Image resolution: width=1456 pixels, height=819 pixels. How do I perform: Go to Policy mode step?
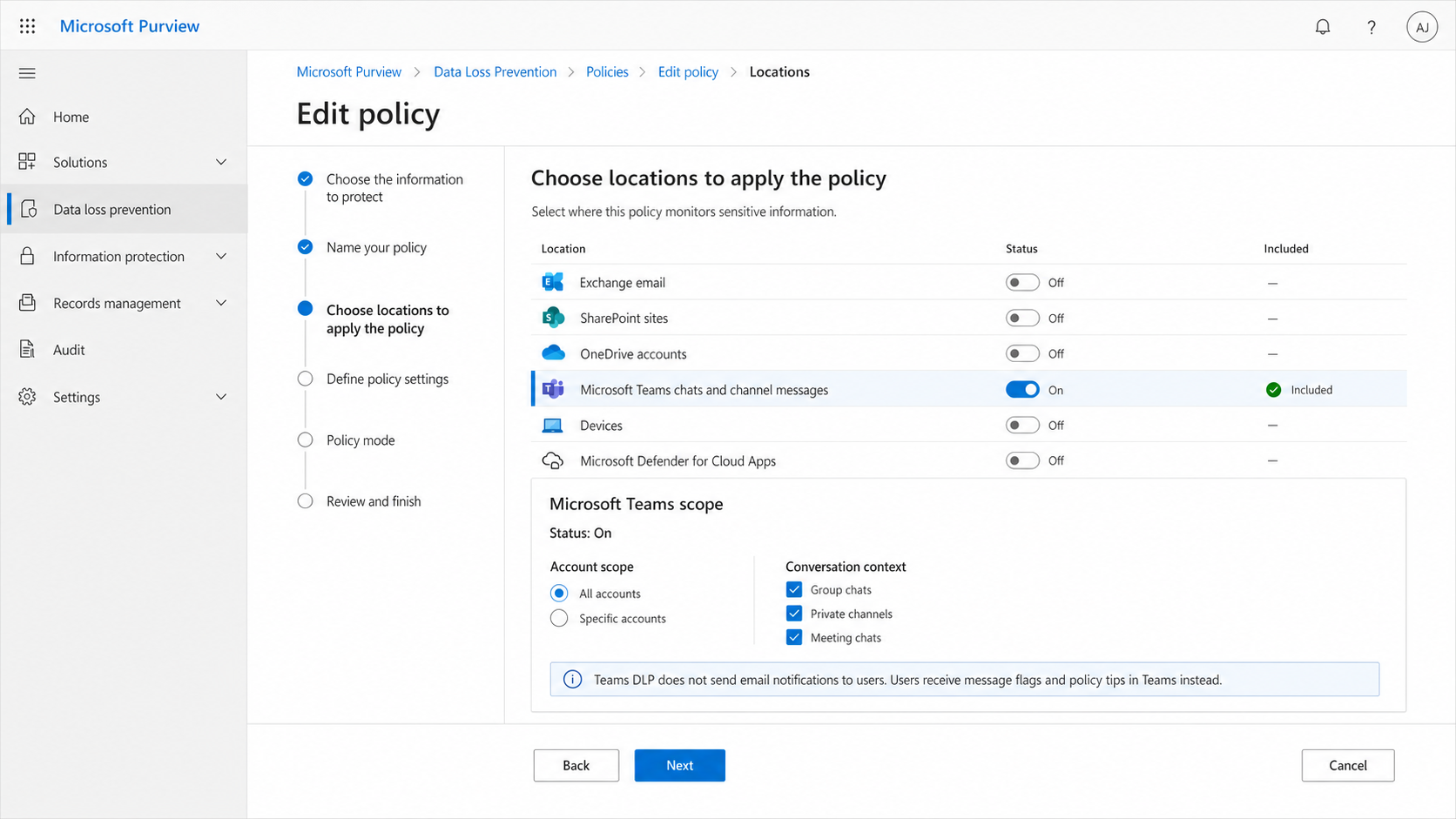pyautogui.click(x=361, y=440)
